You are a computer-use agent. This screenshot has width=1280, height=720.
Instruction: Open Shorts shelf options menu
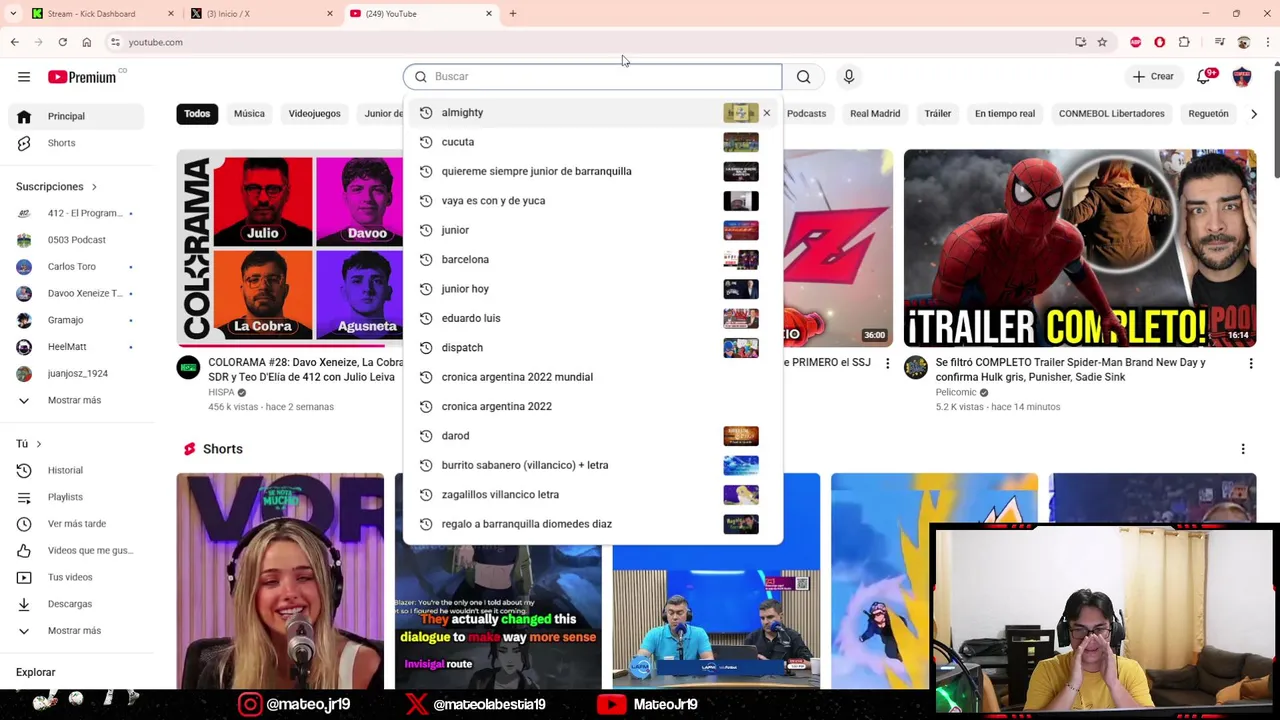(x=1243, y=449)
